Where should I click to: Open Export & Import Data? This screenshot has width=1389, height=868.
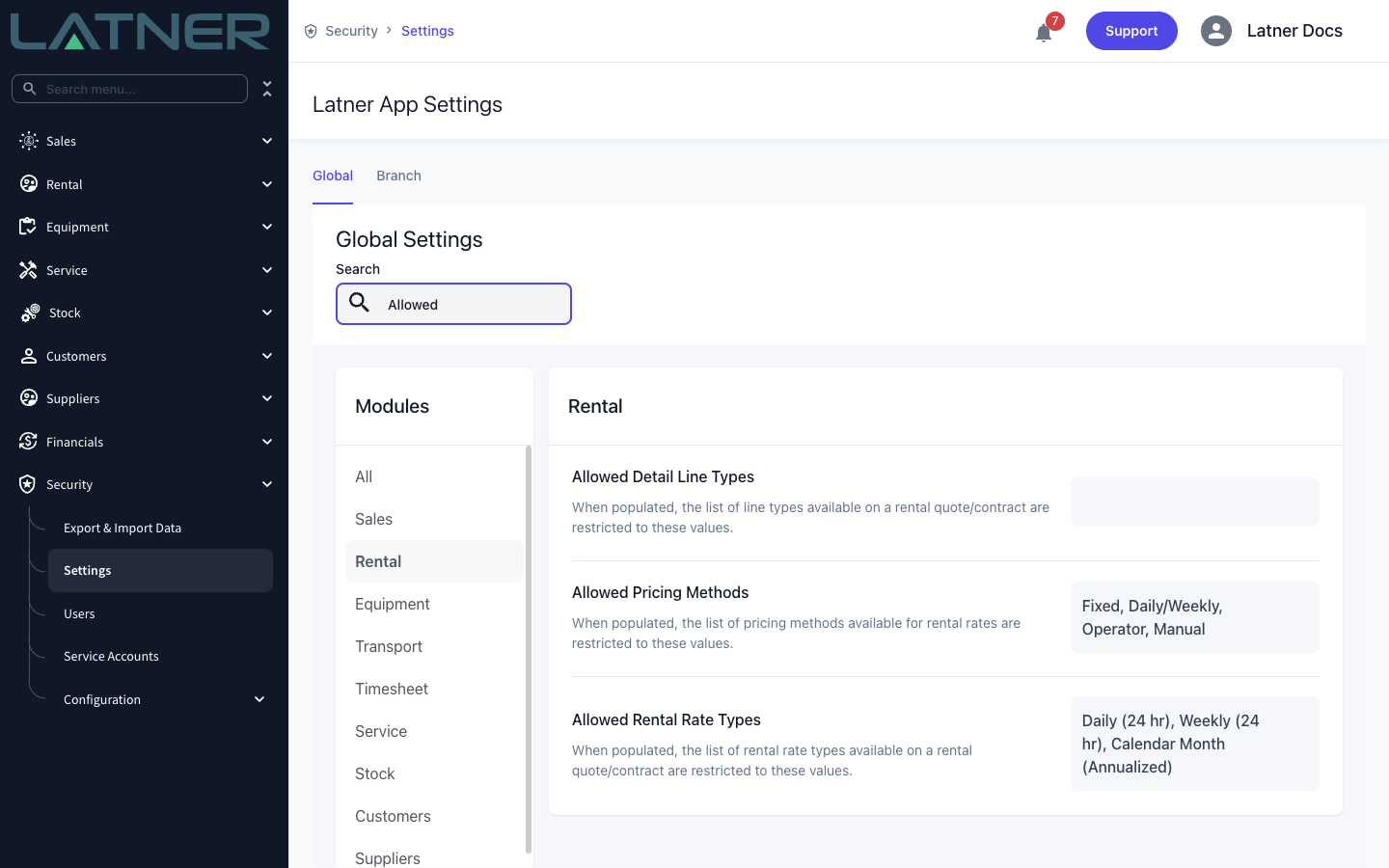click(123, 528)
